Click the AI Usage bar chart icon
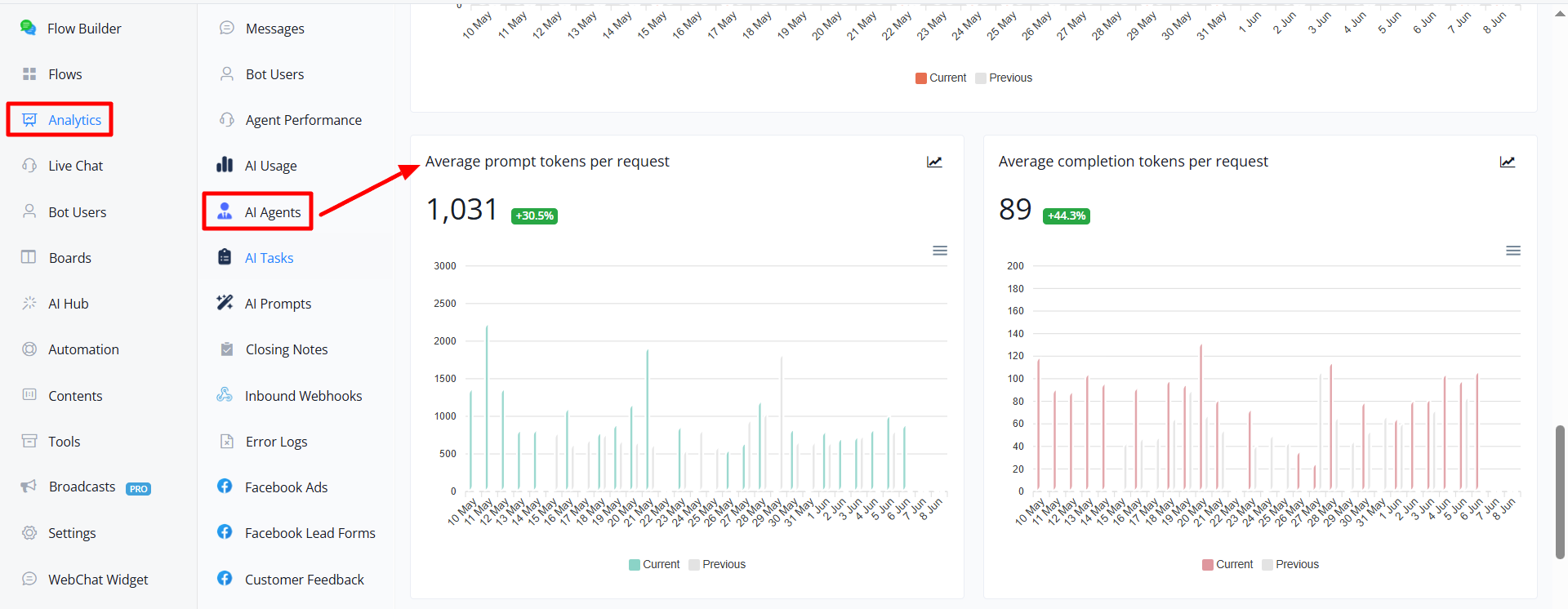This screenshot has height=609, width=1568. [x=225, y=165]
